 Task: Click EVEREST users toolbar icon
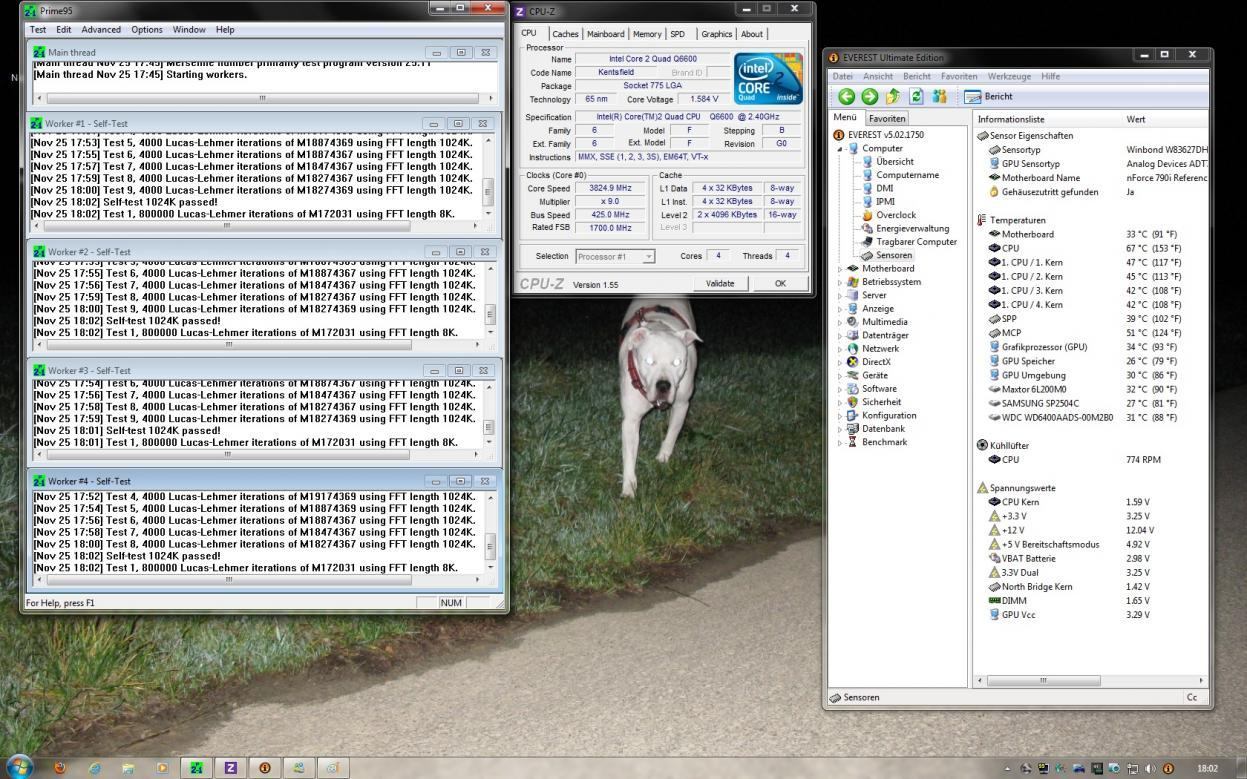click(938, 96)
